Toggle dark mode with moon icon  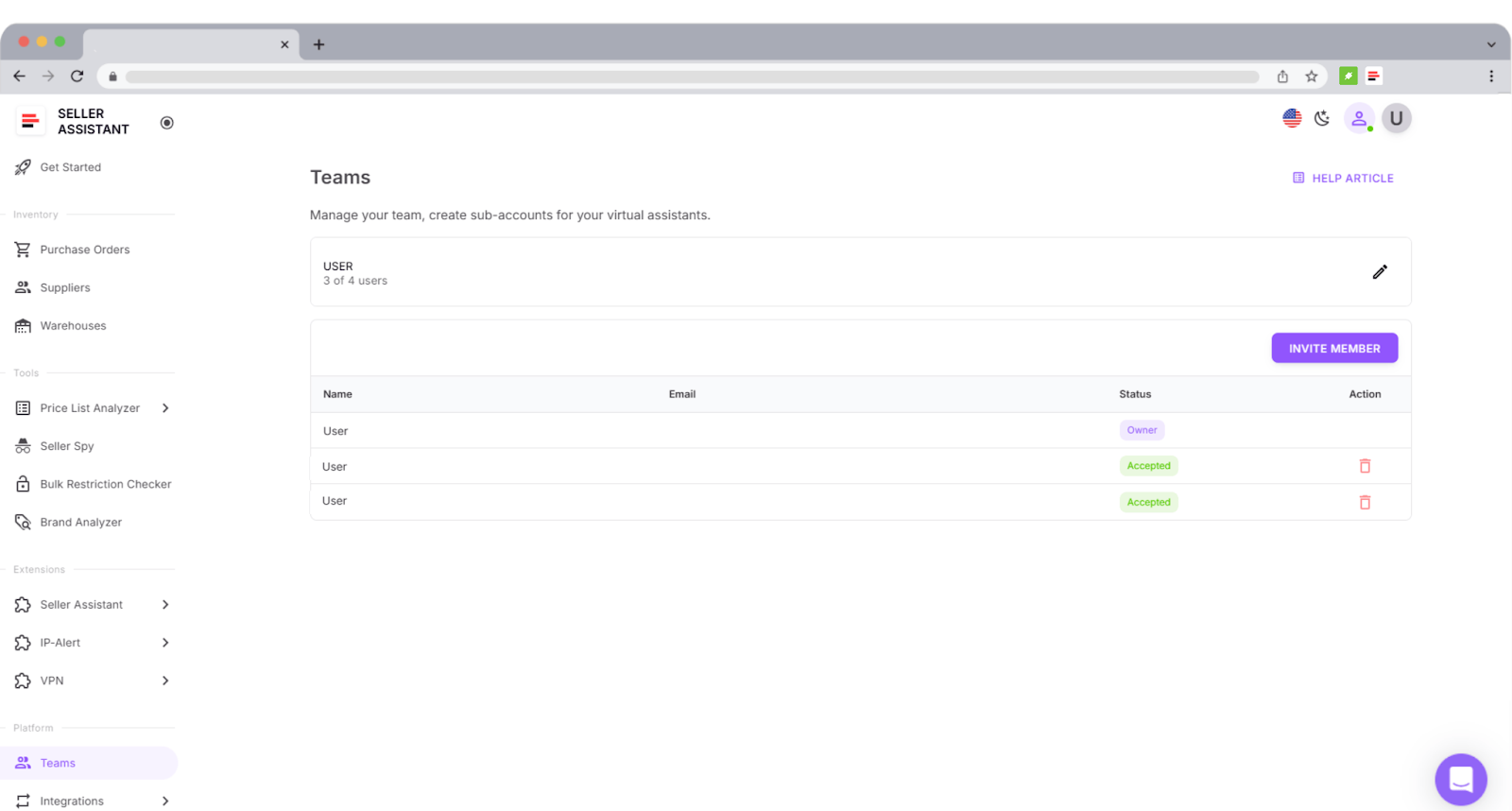tap(1322, 118)
